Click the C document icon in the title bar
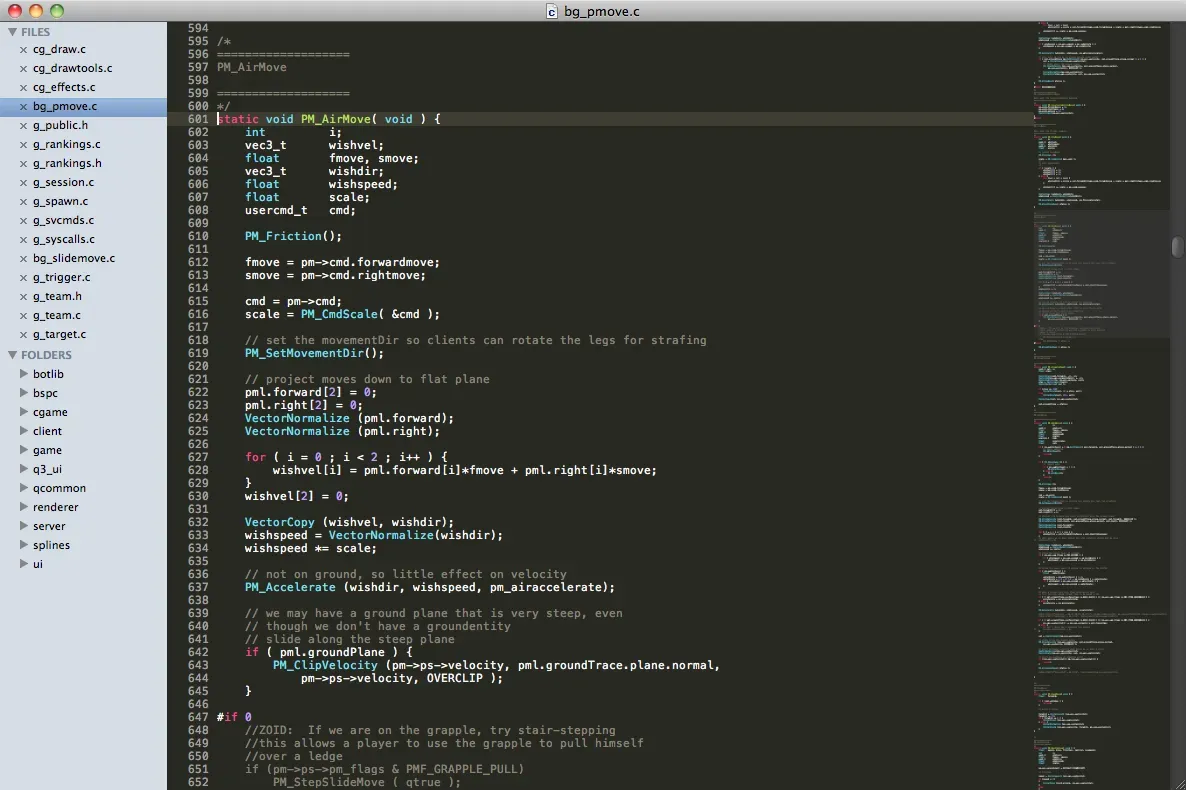Image resolution: width=1186 pixels, height=790 pixels. (x=551, y=11)
